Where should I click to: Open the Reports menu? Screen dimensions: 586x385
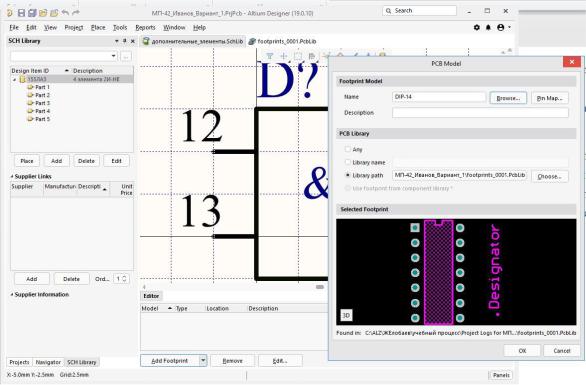(145, 27)
